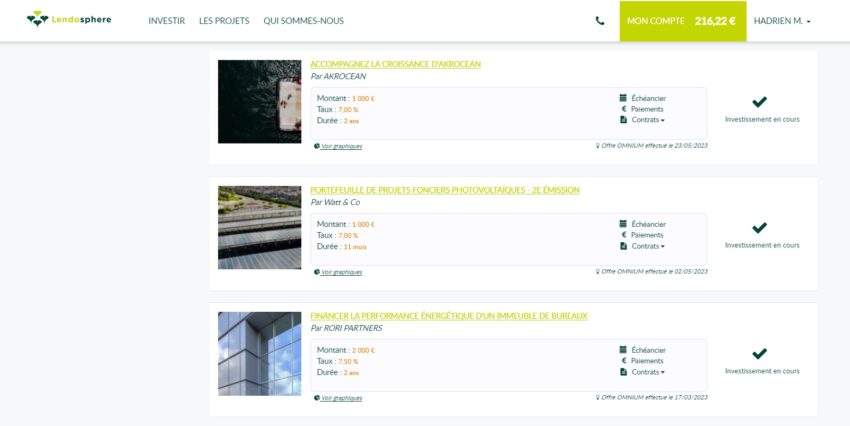Open Financer la performance énergétique project link

(449, 315)
